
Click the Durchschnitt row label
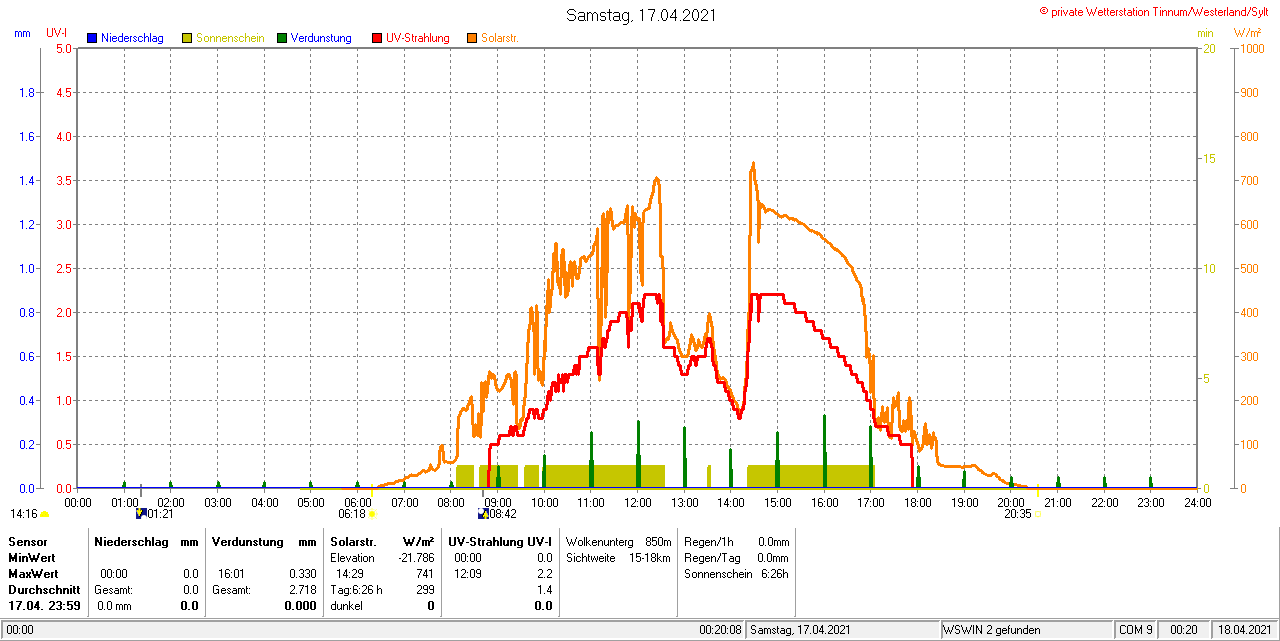(44, 590)
